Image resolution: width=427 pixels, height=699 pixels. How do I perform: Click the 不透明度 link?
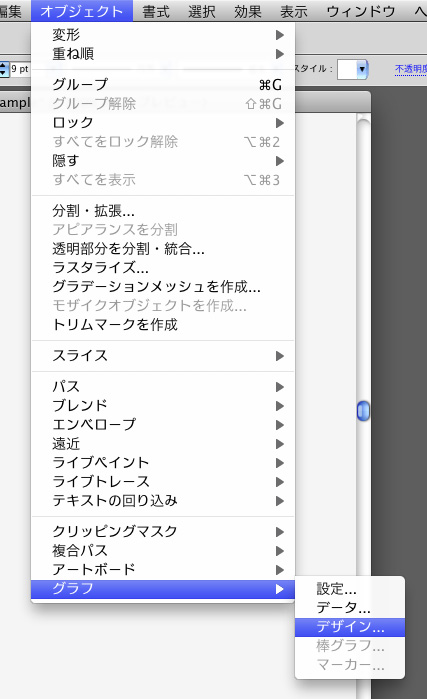point(411,69)
